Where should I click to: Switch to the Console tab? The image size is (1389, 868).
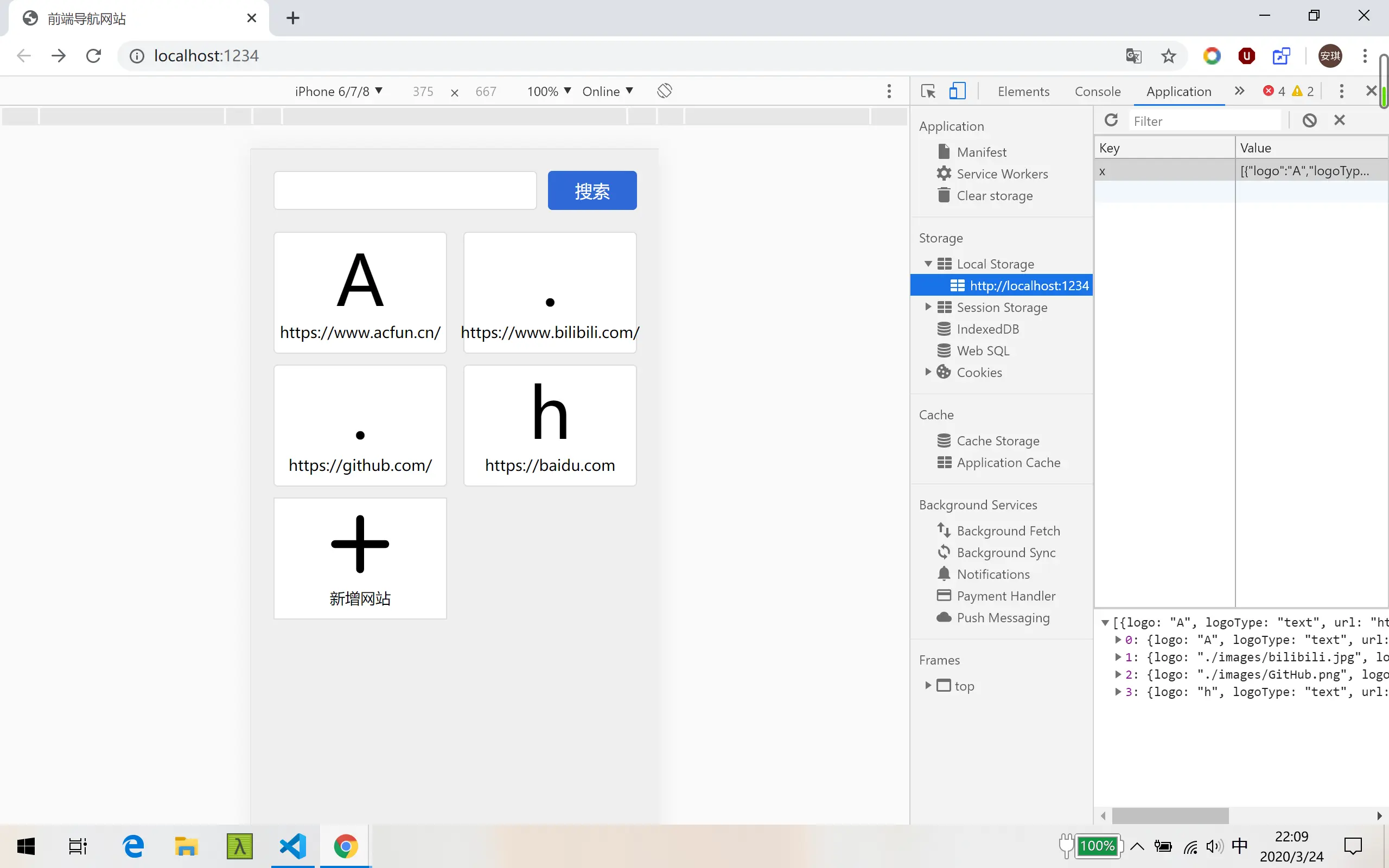click(x=1097, y=91)
